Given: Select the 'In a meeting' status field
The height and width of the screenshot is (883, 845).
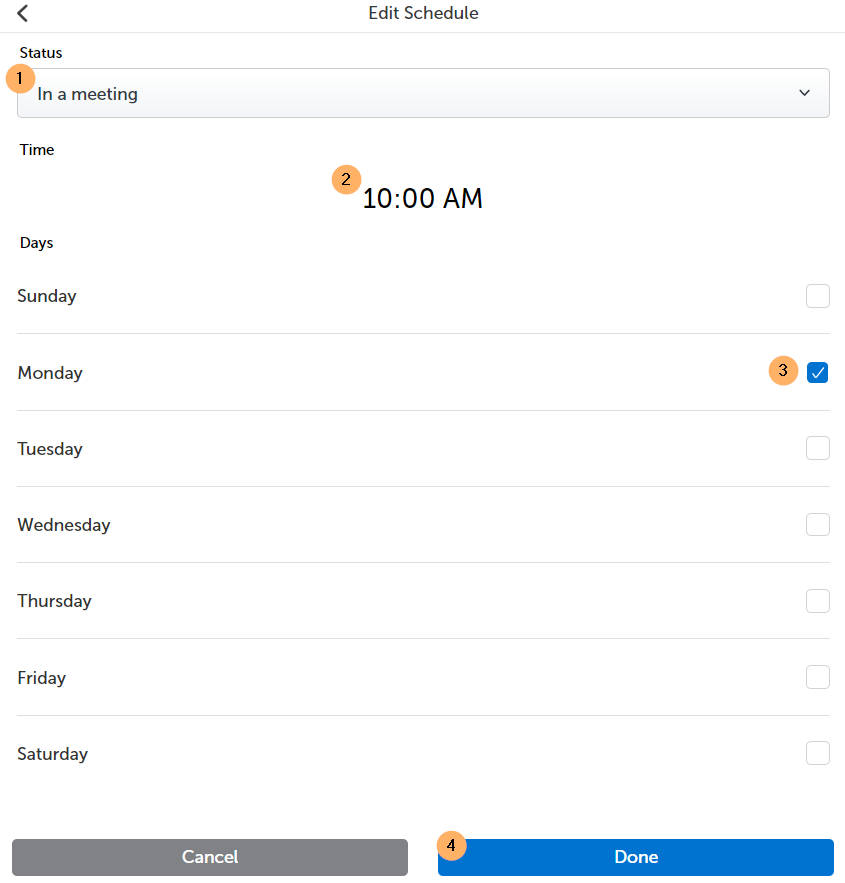Looking at the screenshot, I should pyautogui.click(x=423, y=93).
